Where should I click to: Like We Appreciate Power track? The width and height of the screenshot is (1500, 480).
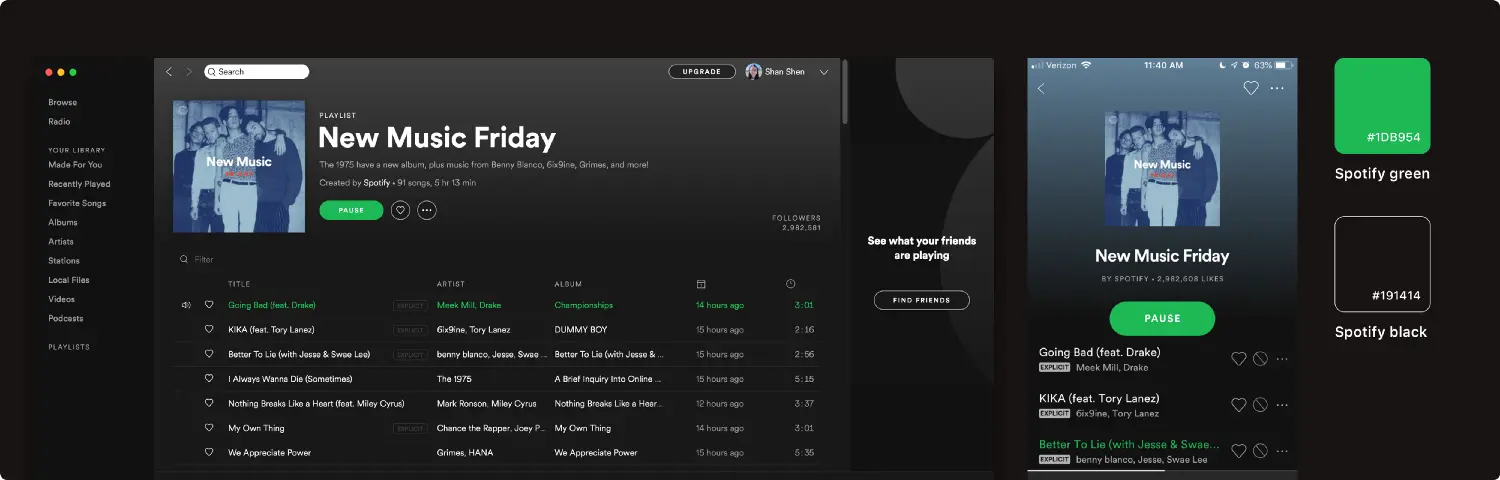209,452
